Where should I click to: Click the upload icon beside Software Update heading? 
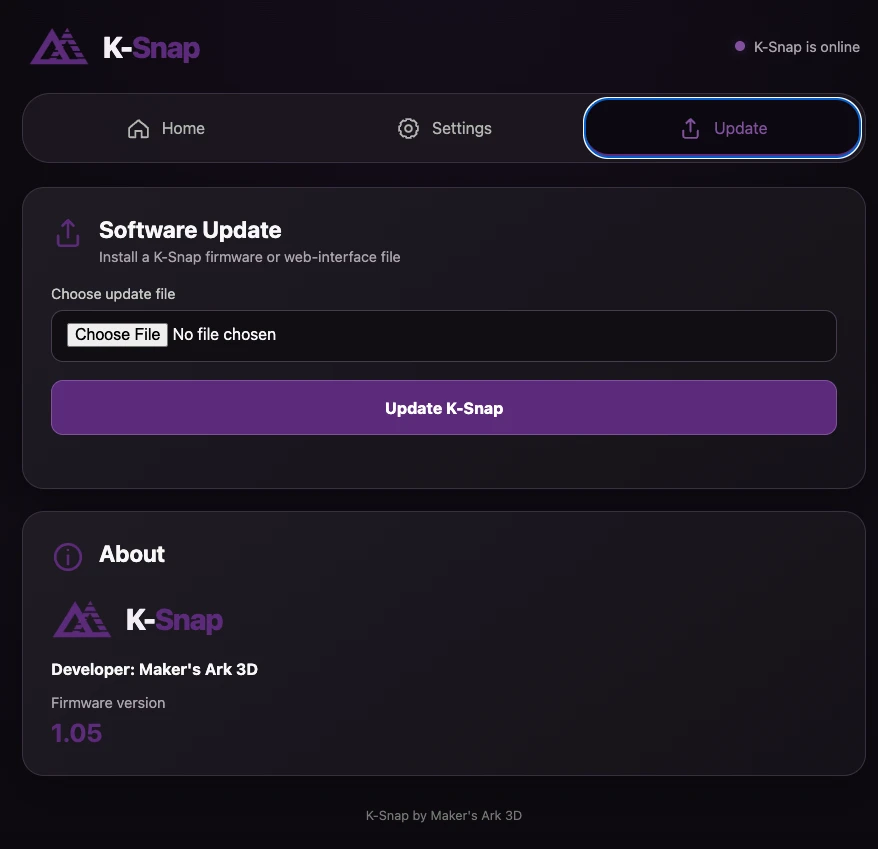[x=68, y=233]
